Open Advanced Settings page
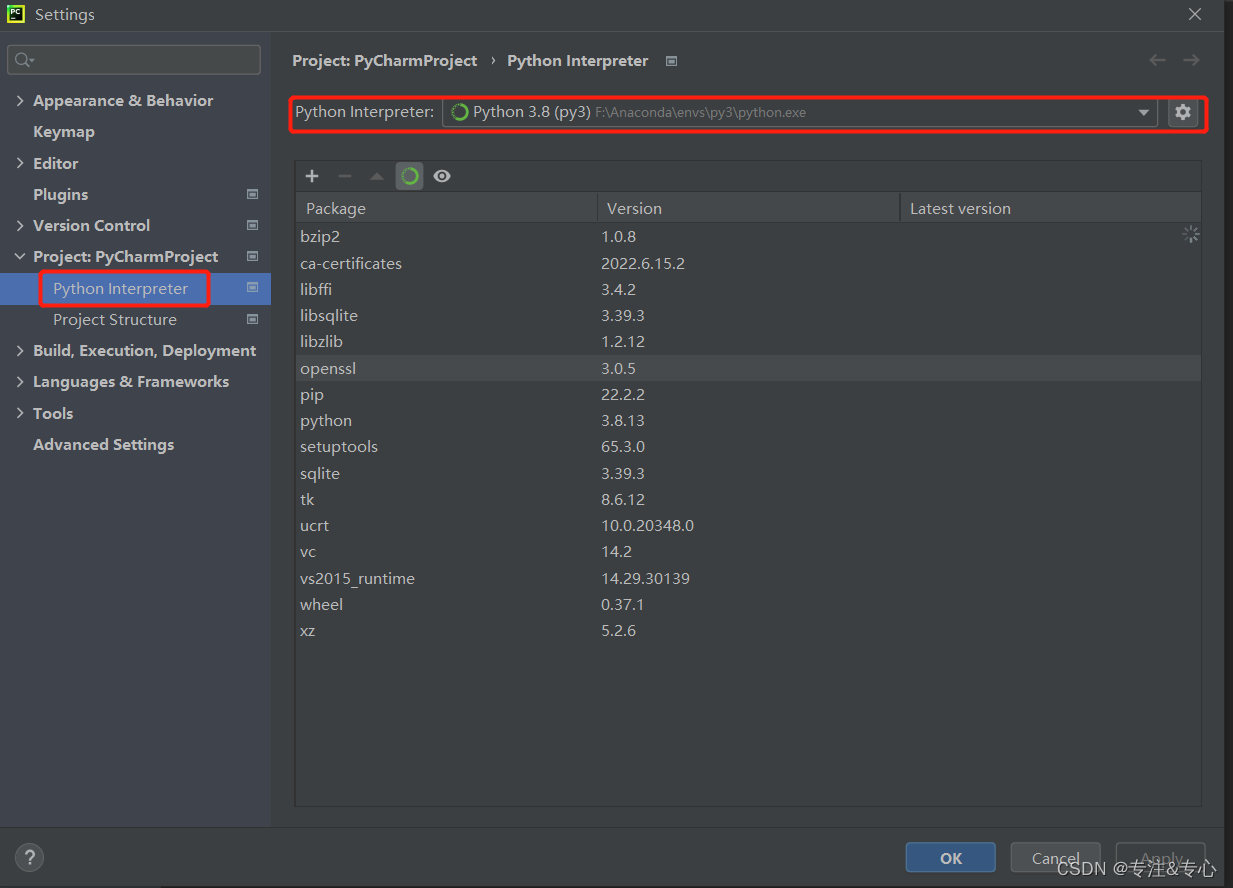This screenshot has width=1233, height=888. pyautogui.click(x=103, y=445)
